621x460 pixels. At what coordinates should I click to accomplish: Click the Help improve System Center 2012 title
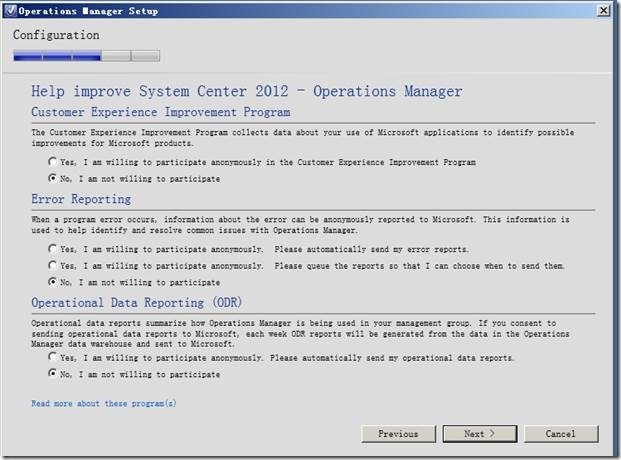pos(247,92)
